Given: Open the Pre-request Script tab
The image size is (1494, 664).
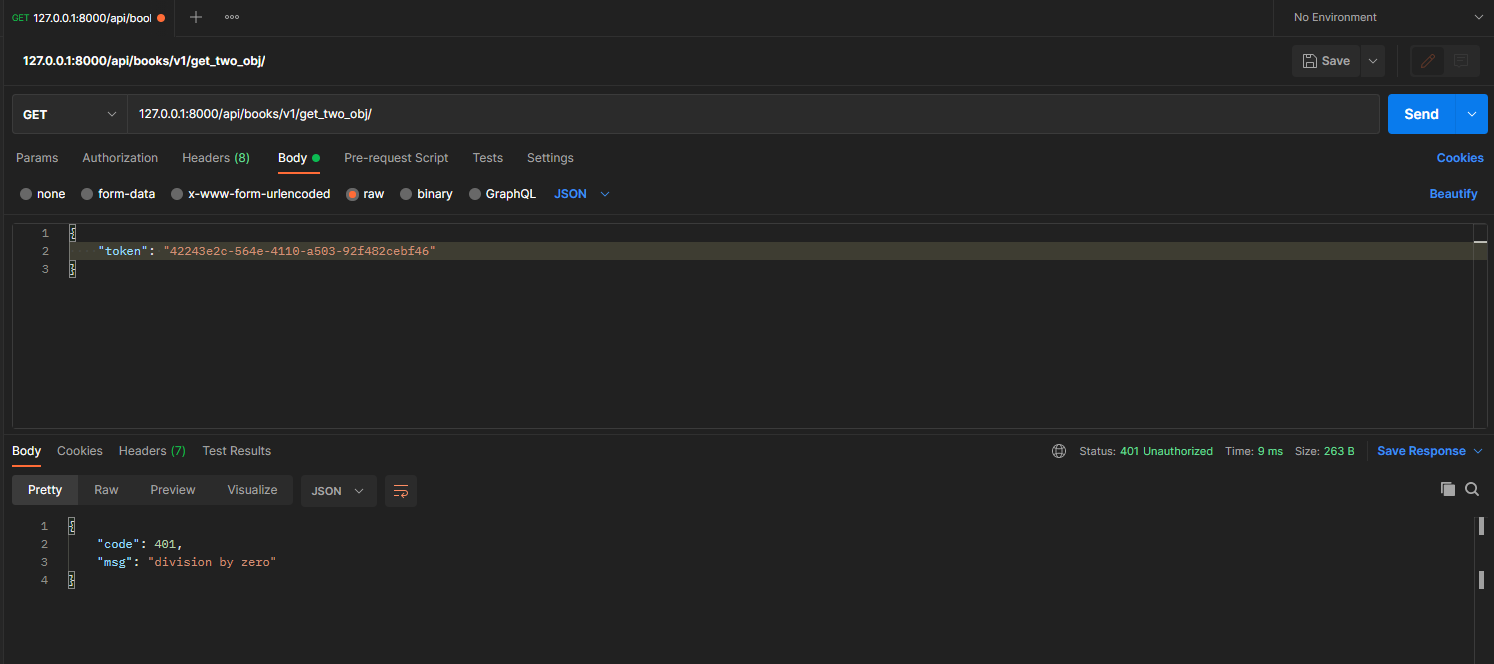Looking at the screenshot, I should tap(396, 158).
